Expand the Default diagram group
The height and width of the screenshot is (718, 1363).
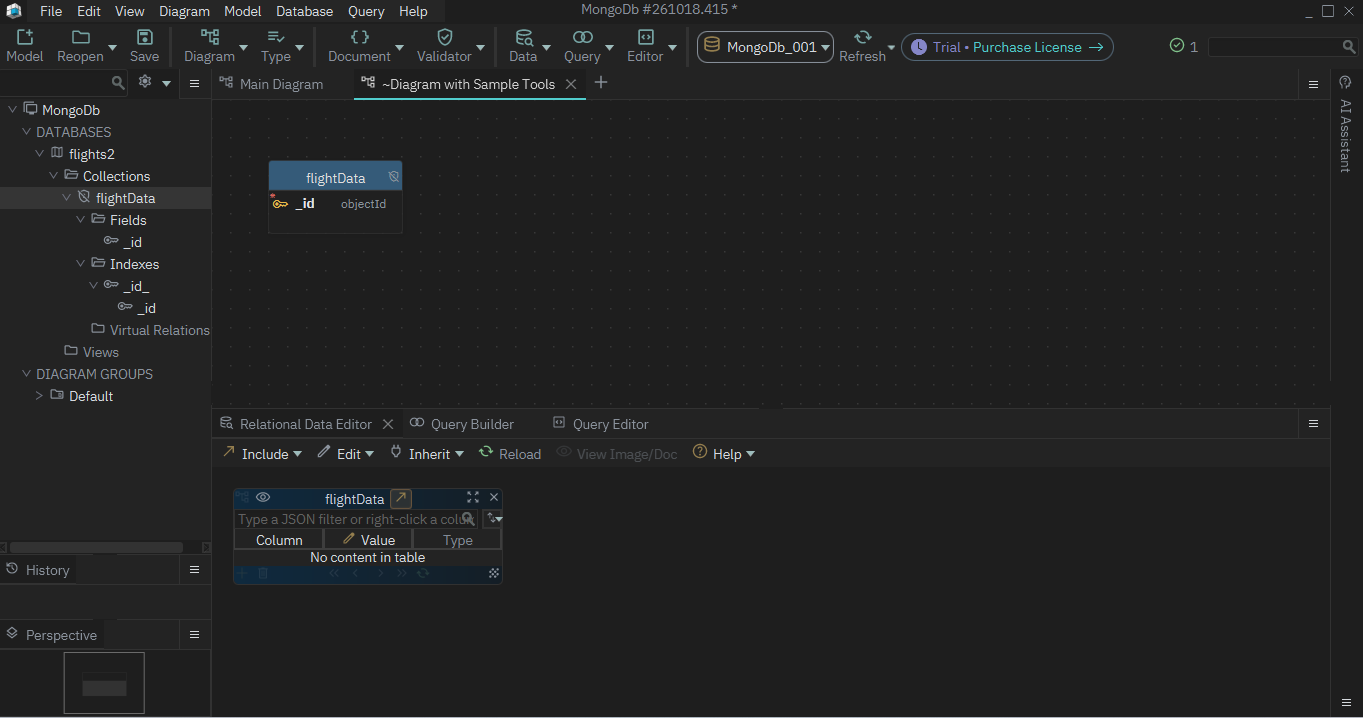[x=40, y=395]
